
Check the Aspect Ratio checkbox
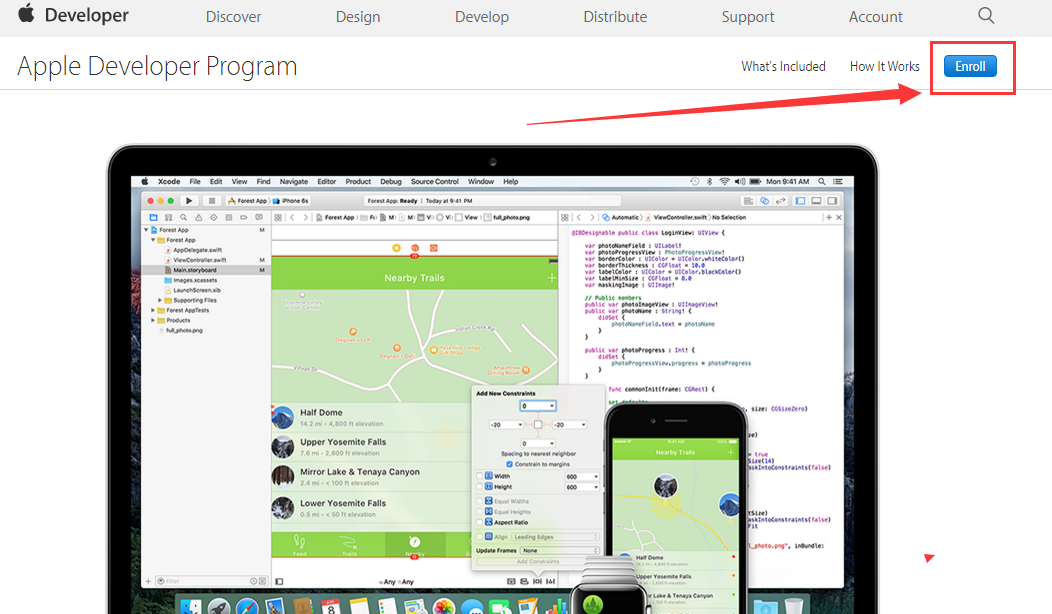tap(479, 522)
